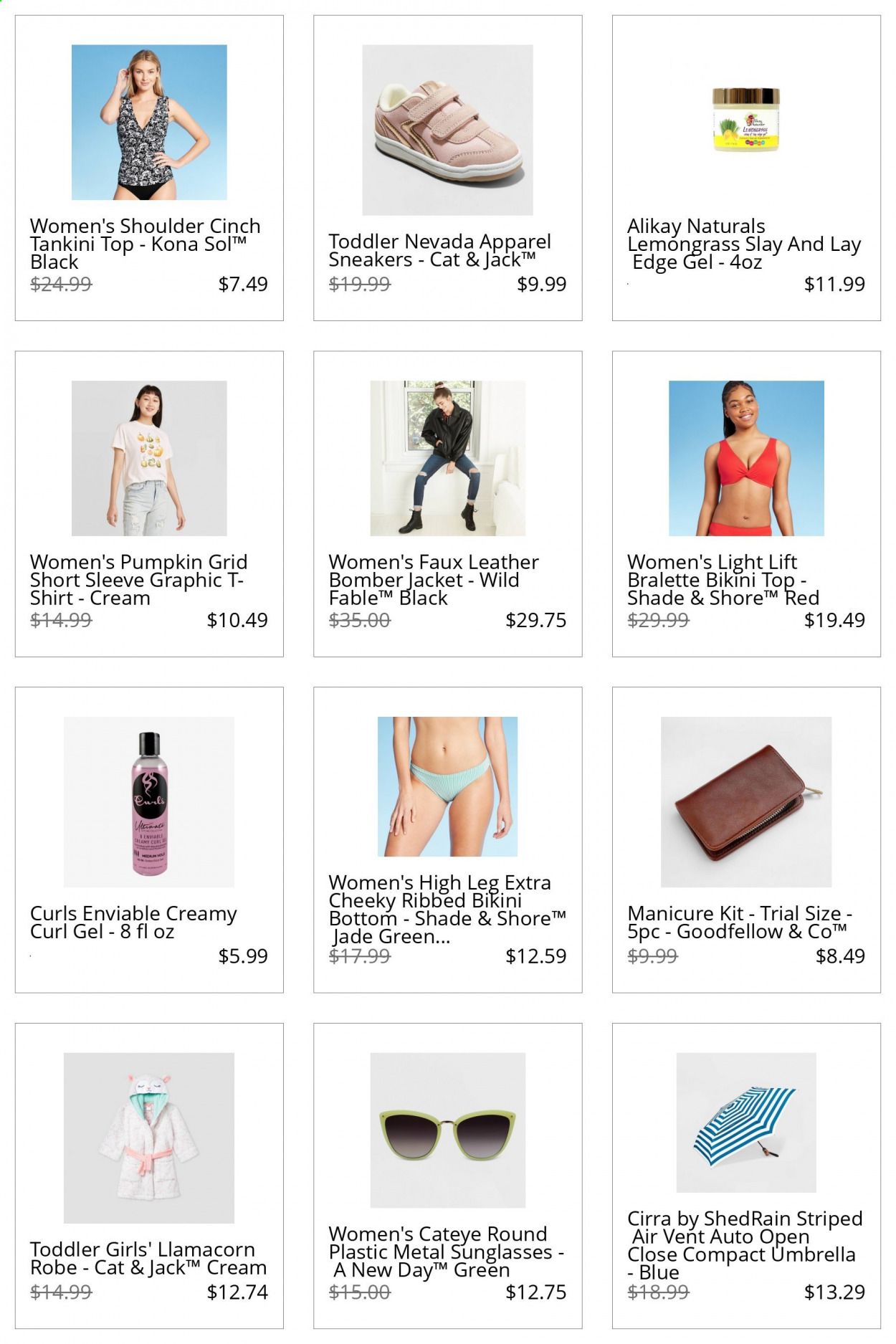Open the Kona Sol tankini top photo
896x1344 pixels.
click(149, 123)
